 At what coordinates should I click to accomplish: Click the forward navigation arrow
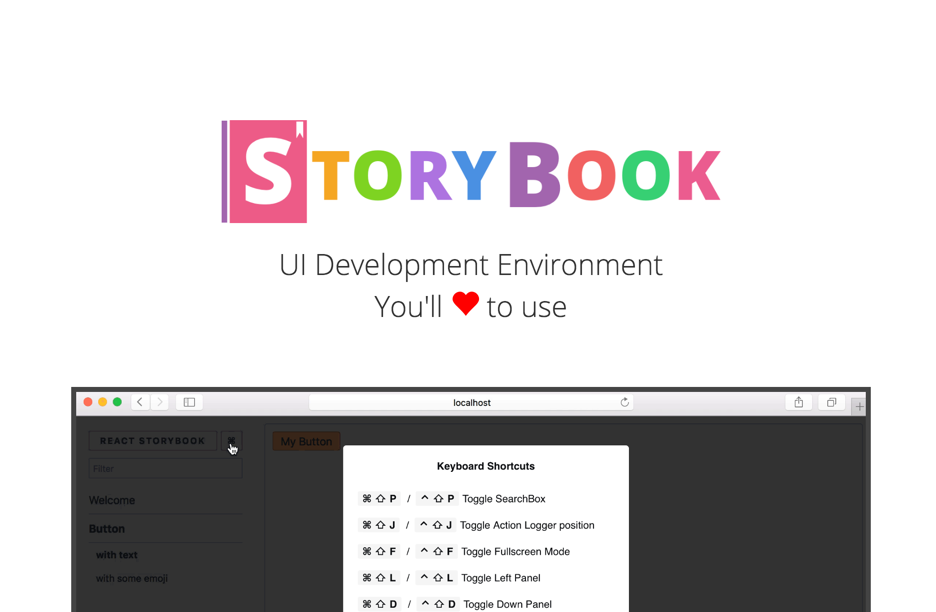pos(159,402)
